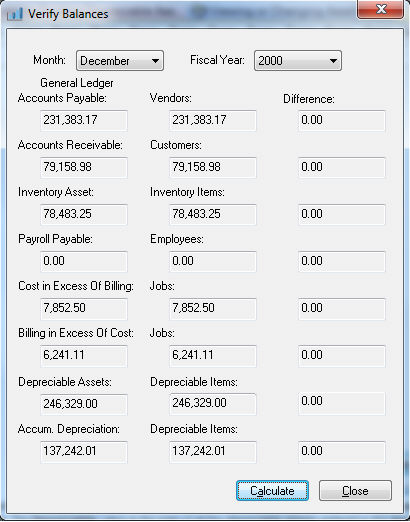The height and width of the screenshot is (522, 410).
Task: Select the Cost in Excess Of Billing field
Action: [84, 308]
